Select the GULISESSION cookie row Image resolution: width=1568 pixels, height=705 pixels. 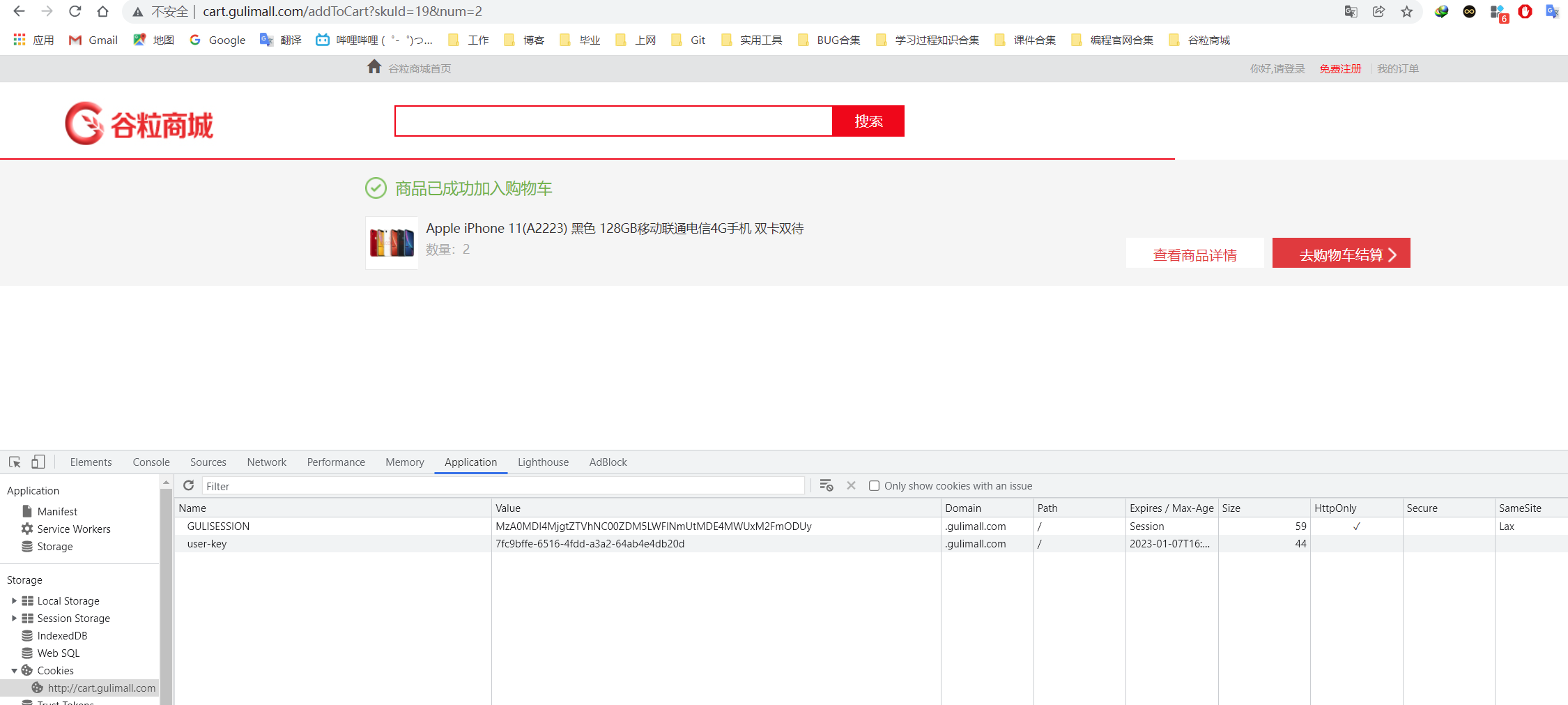point(871,526)
